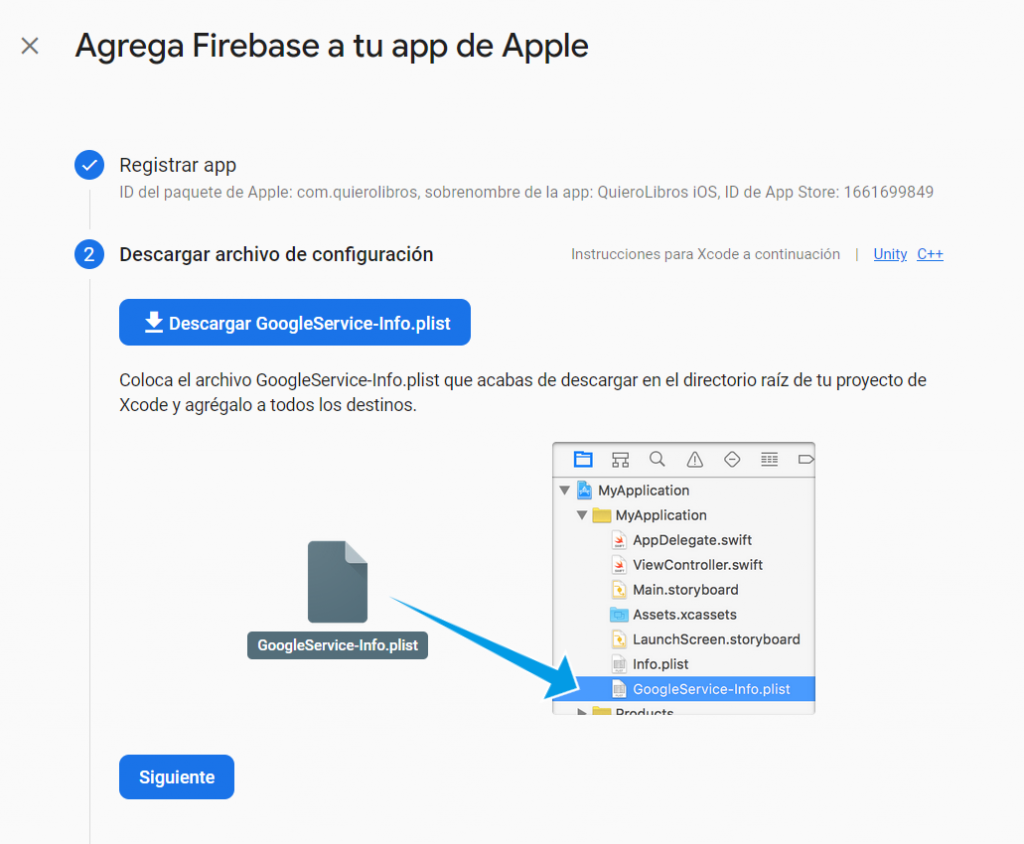Select the project navigator folder icon
This screenshot has height=844, width=1024.
(583, 459)
